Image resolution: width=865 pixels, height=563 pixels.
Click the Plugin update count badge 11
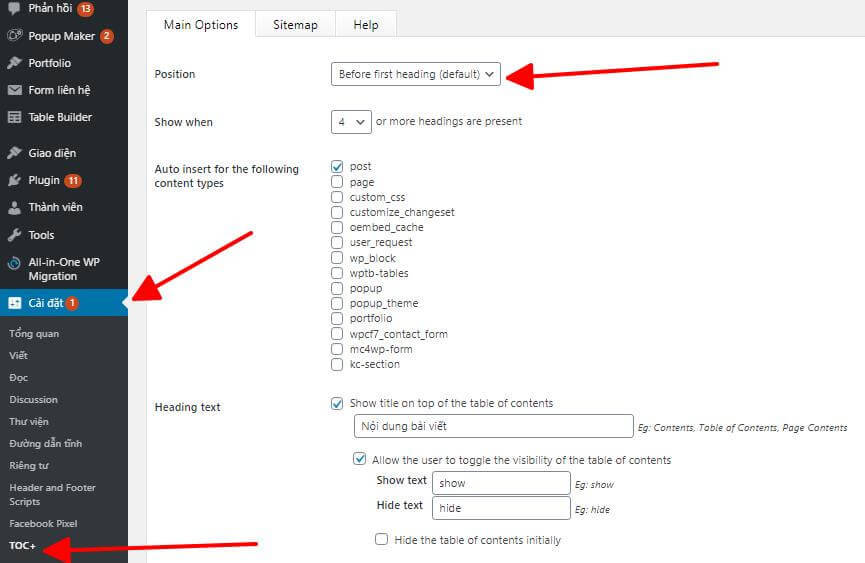(72, 180)
